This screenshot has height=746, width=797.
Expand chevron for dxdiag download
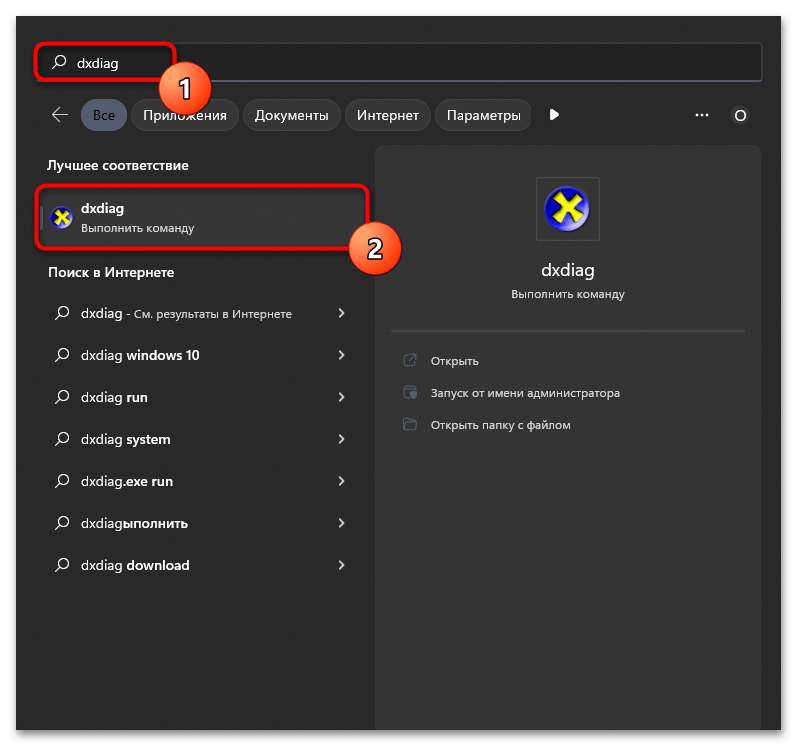pyautogui.click(x=341, y=565)
